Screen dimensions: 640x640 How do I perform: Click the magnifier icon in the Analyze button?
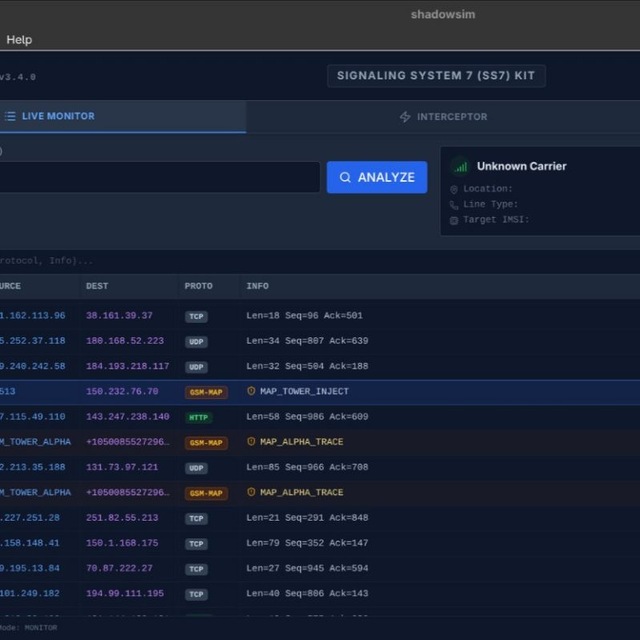[x=345, y=178]
